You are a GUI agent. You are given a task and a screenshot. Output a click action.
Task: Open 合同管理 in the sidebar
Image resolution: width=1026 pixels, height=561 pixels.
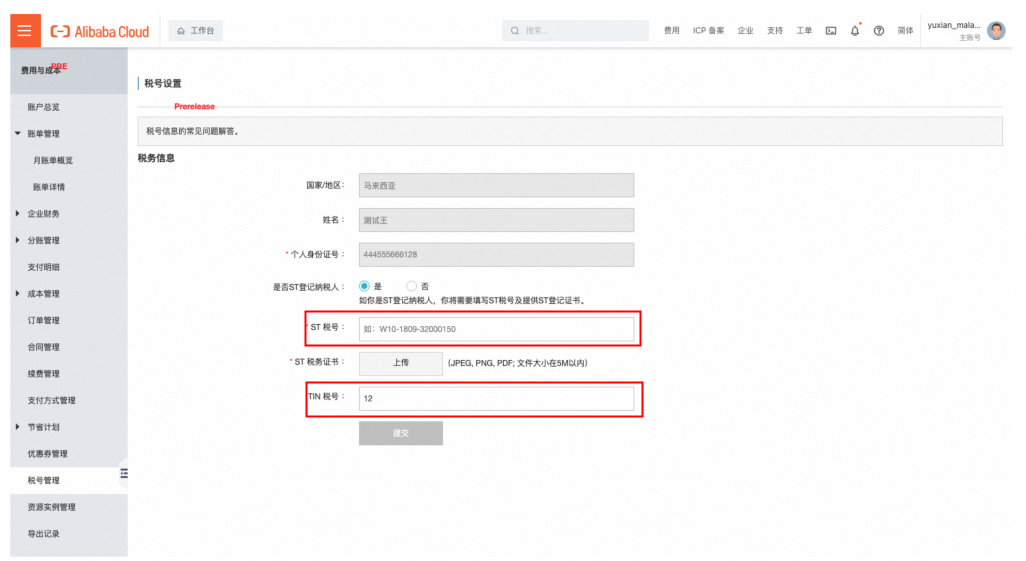[43, 347]
